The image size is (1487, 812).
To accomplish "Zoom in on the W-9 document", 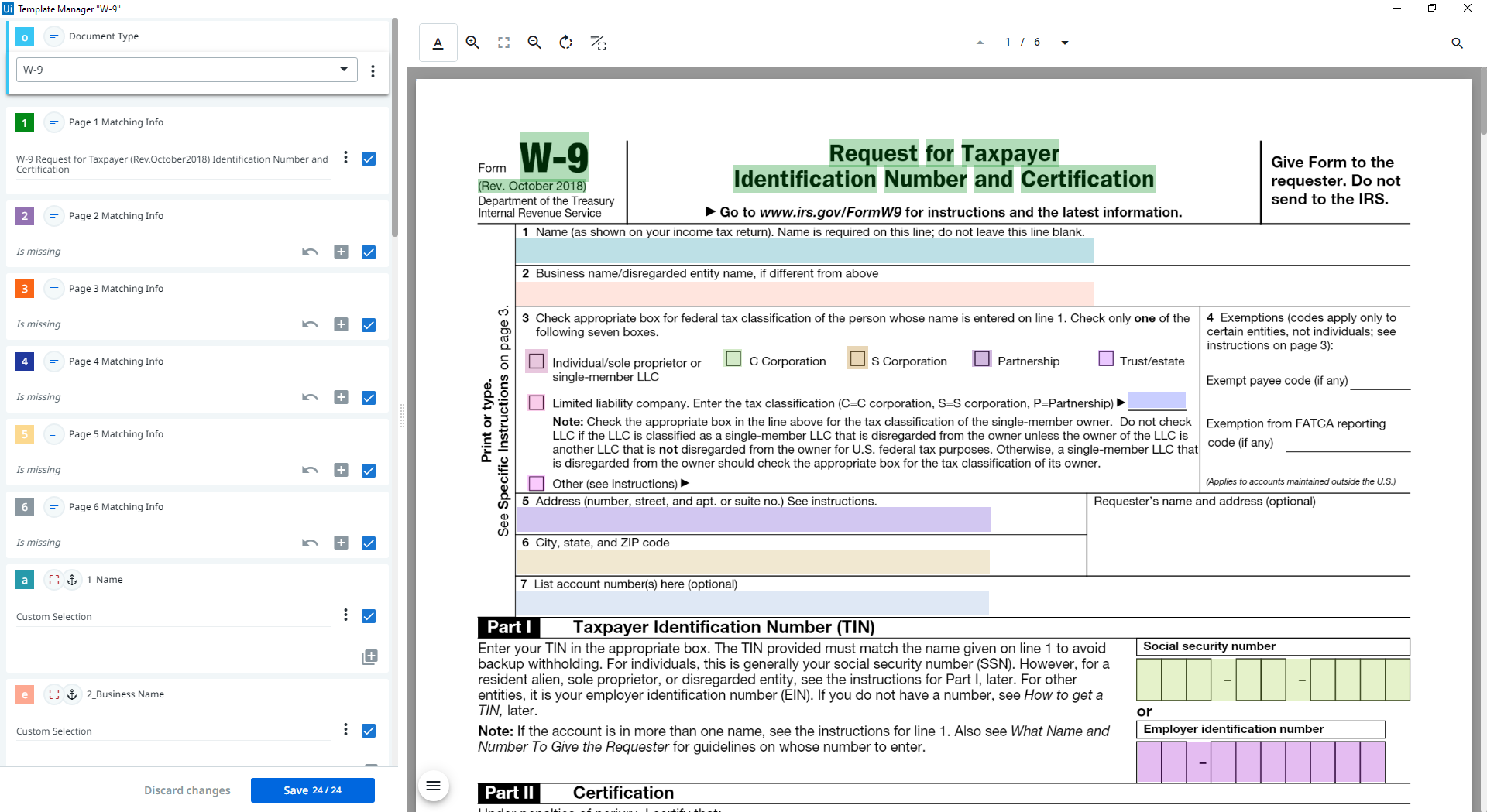I will [x=472, y=43].
